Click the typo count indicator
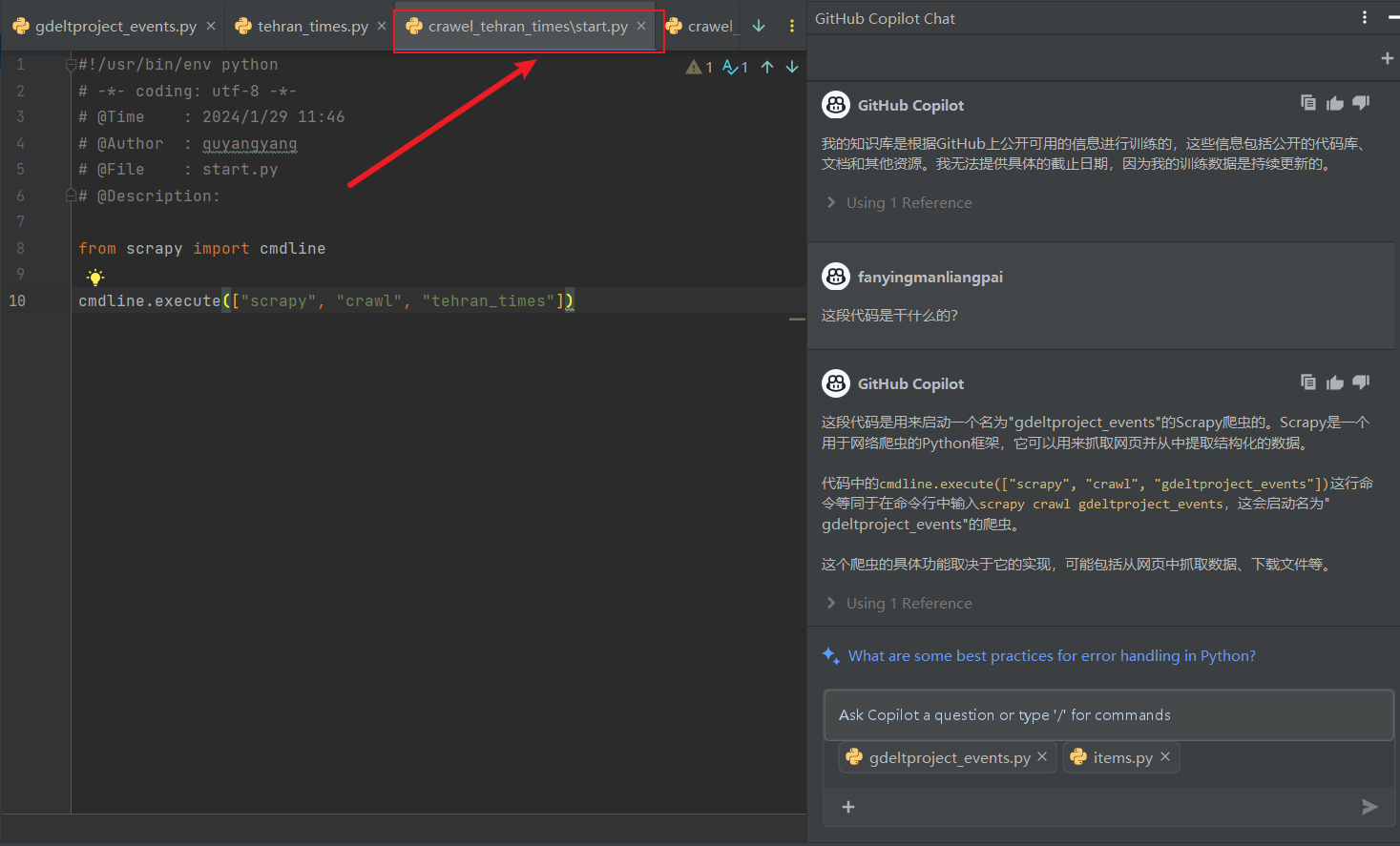 735,67
